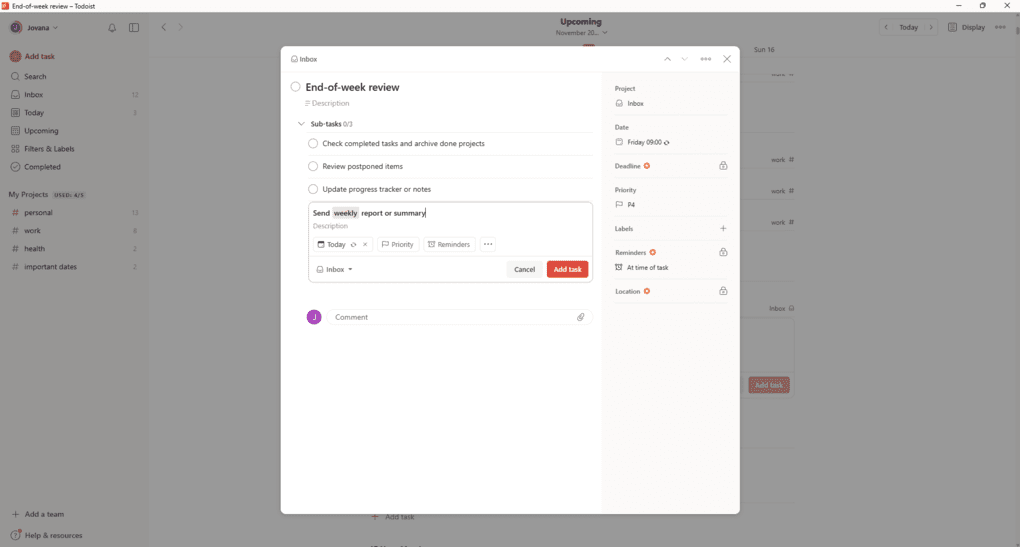Click the Deadline lock icon
1020x547 pixels.
(723, 166)
